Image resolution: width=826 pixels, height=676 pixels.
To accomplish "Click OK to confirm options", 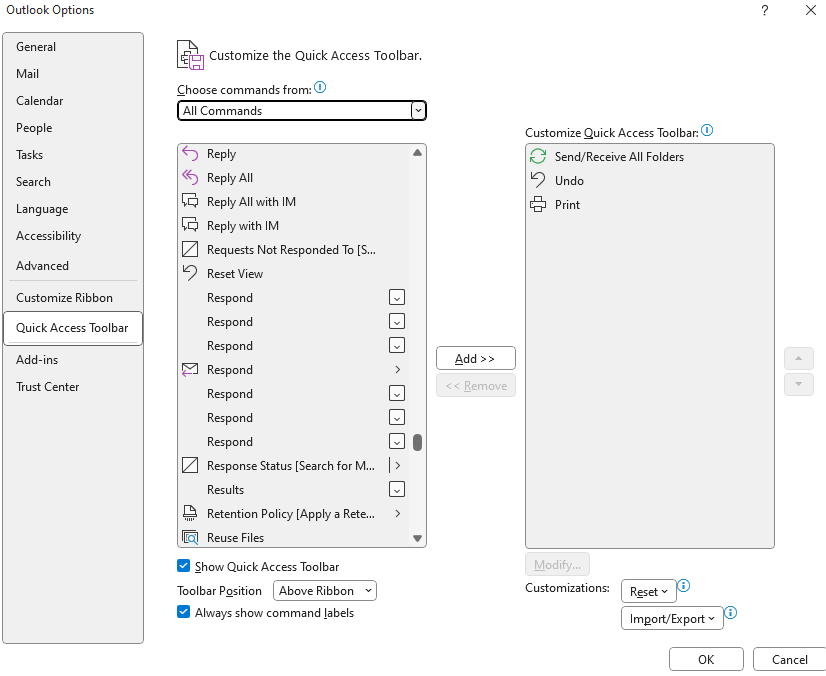I will click(x=706, y=659).
